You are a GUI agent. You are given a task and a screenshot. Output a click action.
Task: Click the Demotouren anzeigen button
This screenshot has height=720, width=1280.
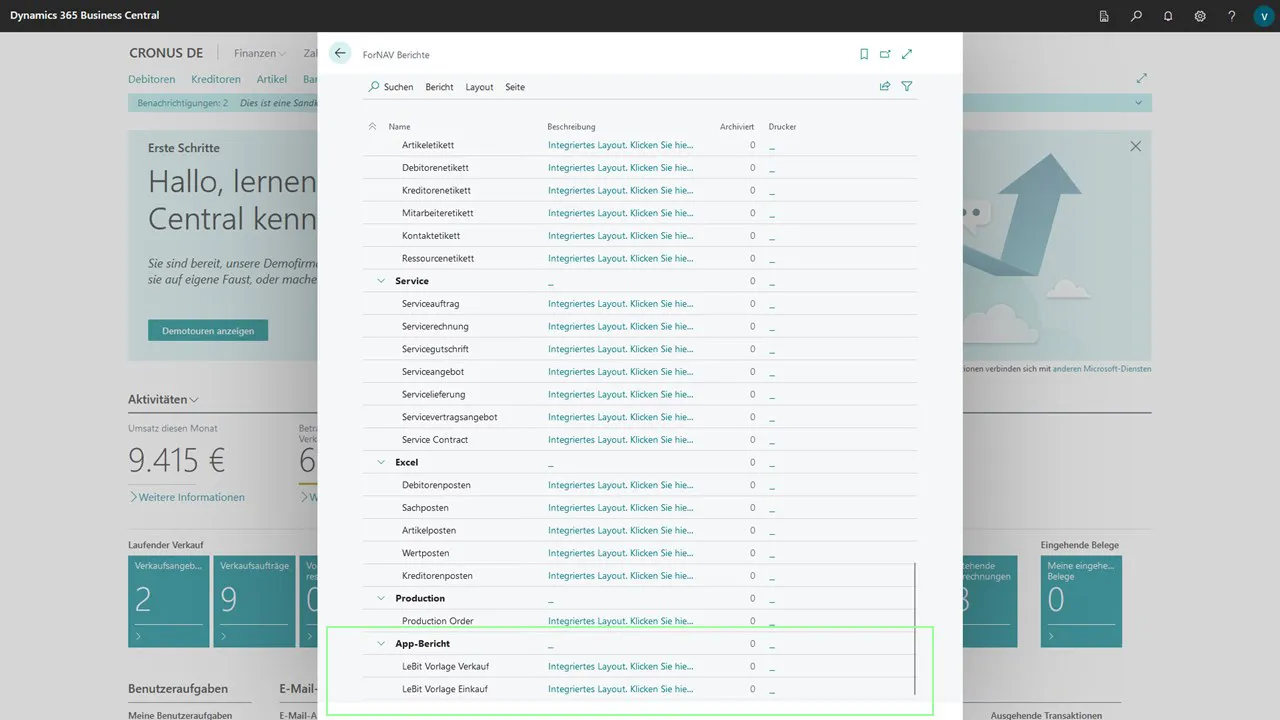click(x=208, y=330)
